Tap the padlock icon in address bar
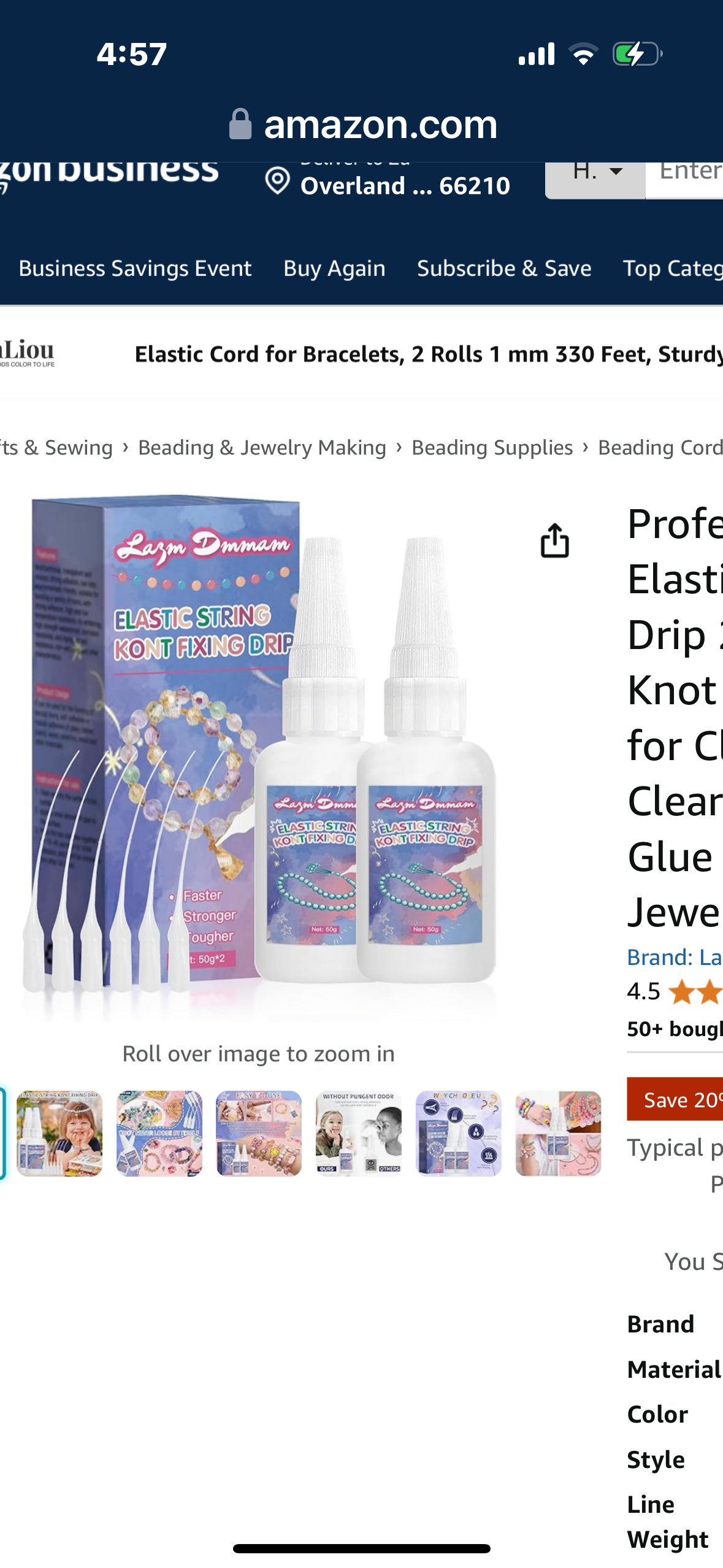 [x=240, y=125]
